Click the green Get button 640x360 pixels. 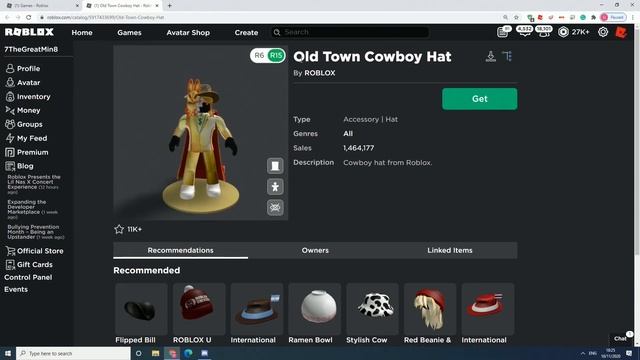tap(480, 99)
